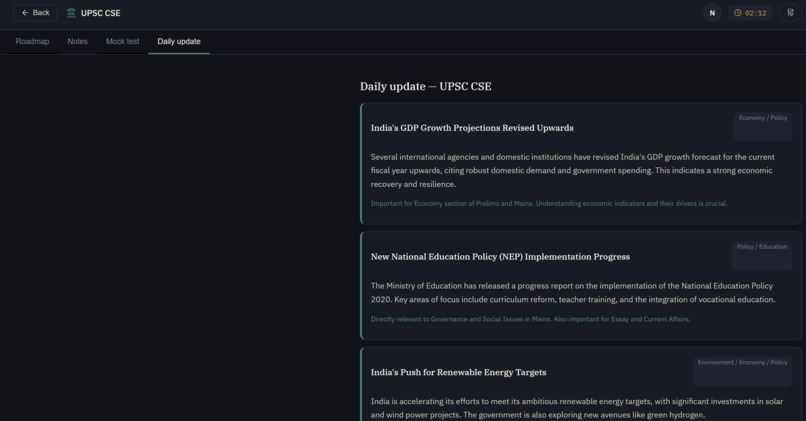Click the clock icon in the timer
This screenshot has width=806, height=421.
point(738,13)
